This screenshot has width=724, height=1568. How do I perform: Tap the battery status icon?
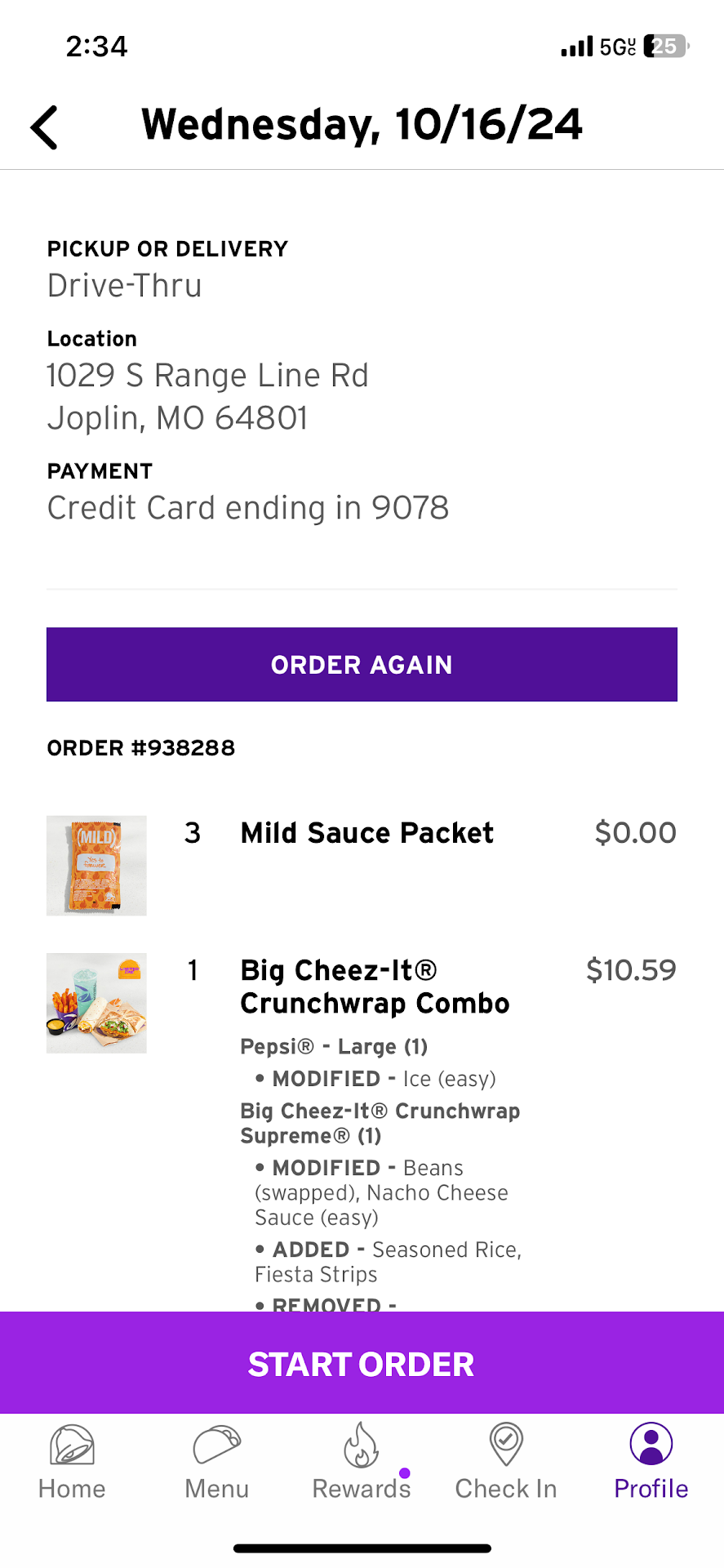[x=666, y=47]
